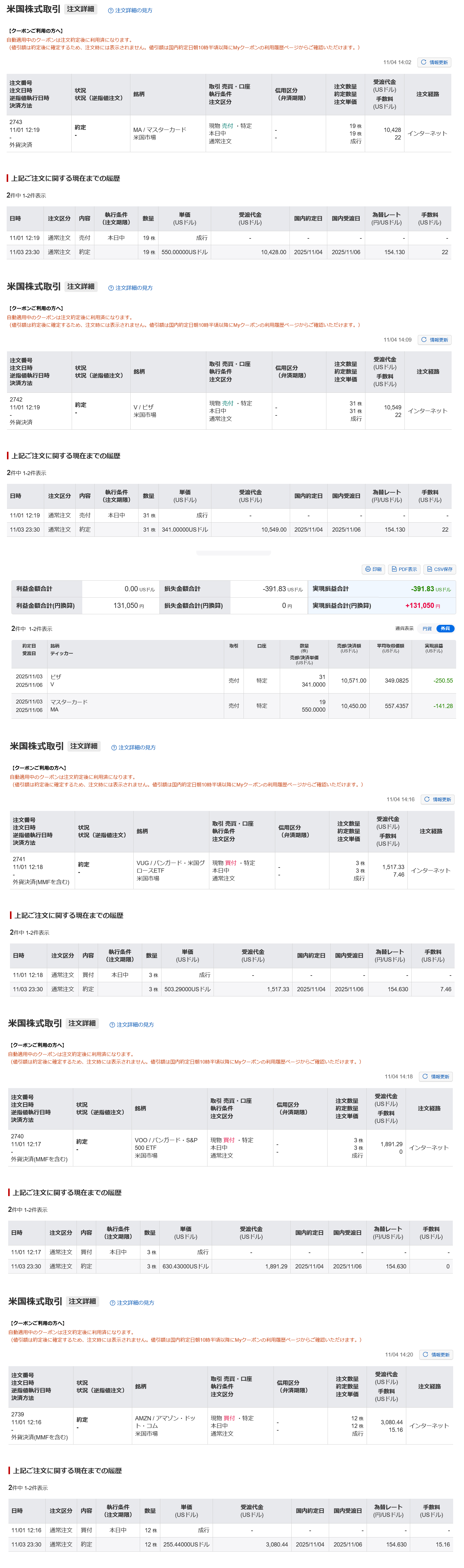Save the data with CSV保存
This screenshot has height=1568, width=464.
click(439, 569)
